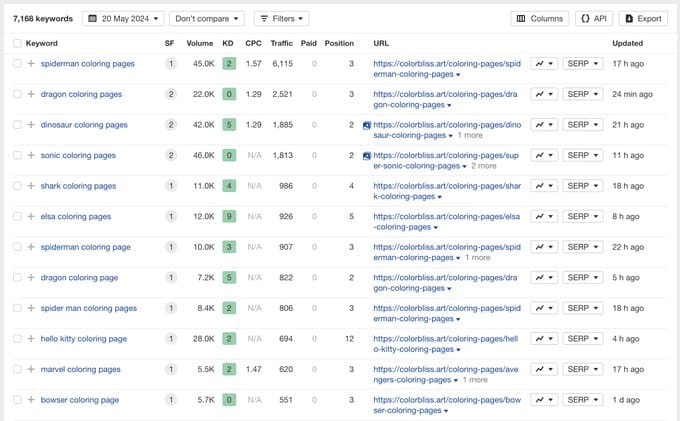Open position history chart for dragon coloring pages
Screen dimensions: 680x421
pos(544,94)
